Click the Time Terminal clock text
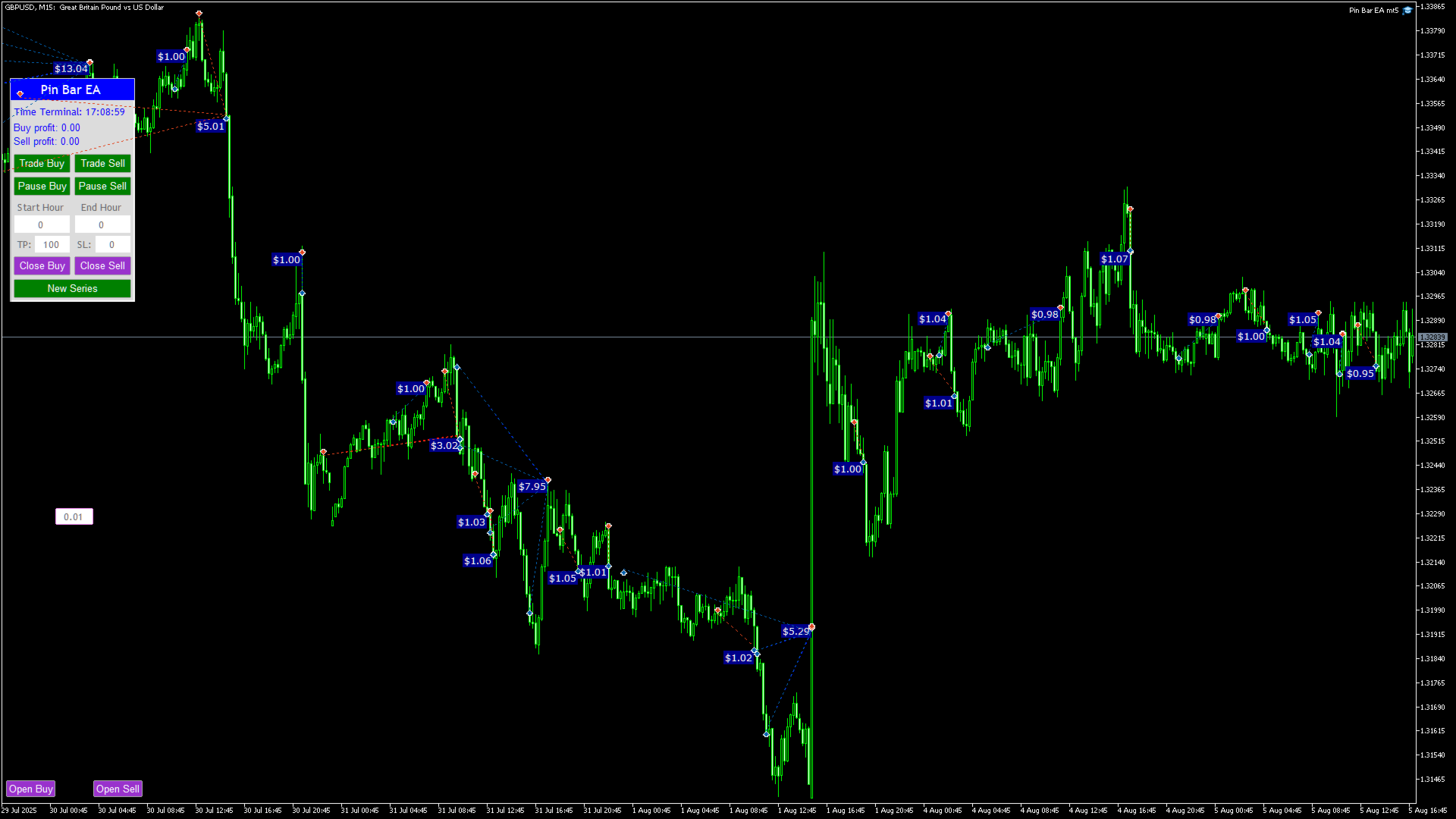1456x819 pixels. 69,111
